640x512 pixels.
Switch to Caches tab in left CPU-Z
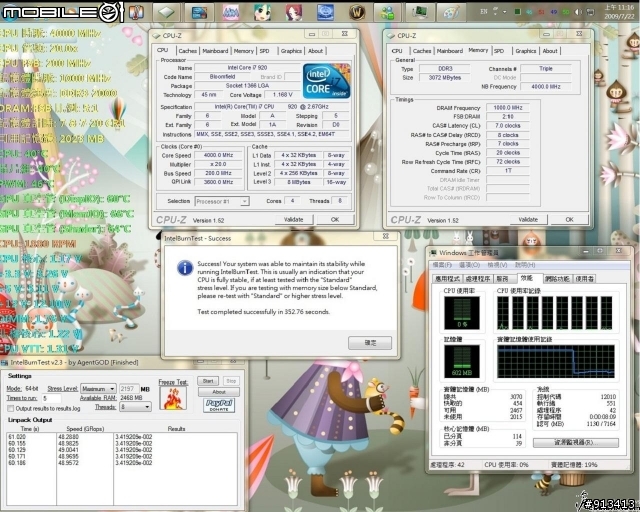click(187, 51)
